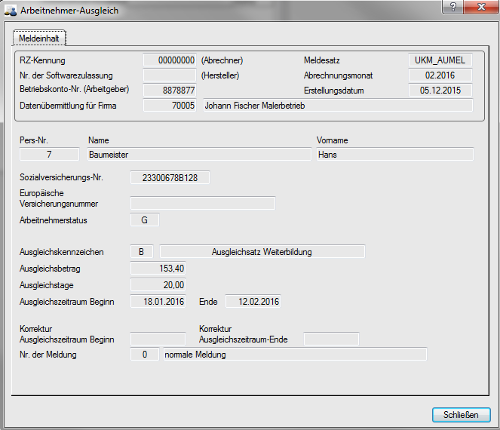Close the Arbeitnehmer-Ausgleich dialog window
This screenshot has width=500, height=430.
(x=481, y=6)
